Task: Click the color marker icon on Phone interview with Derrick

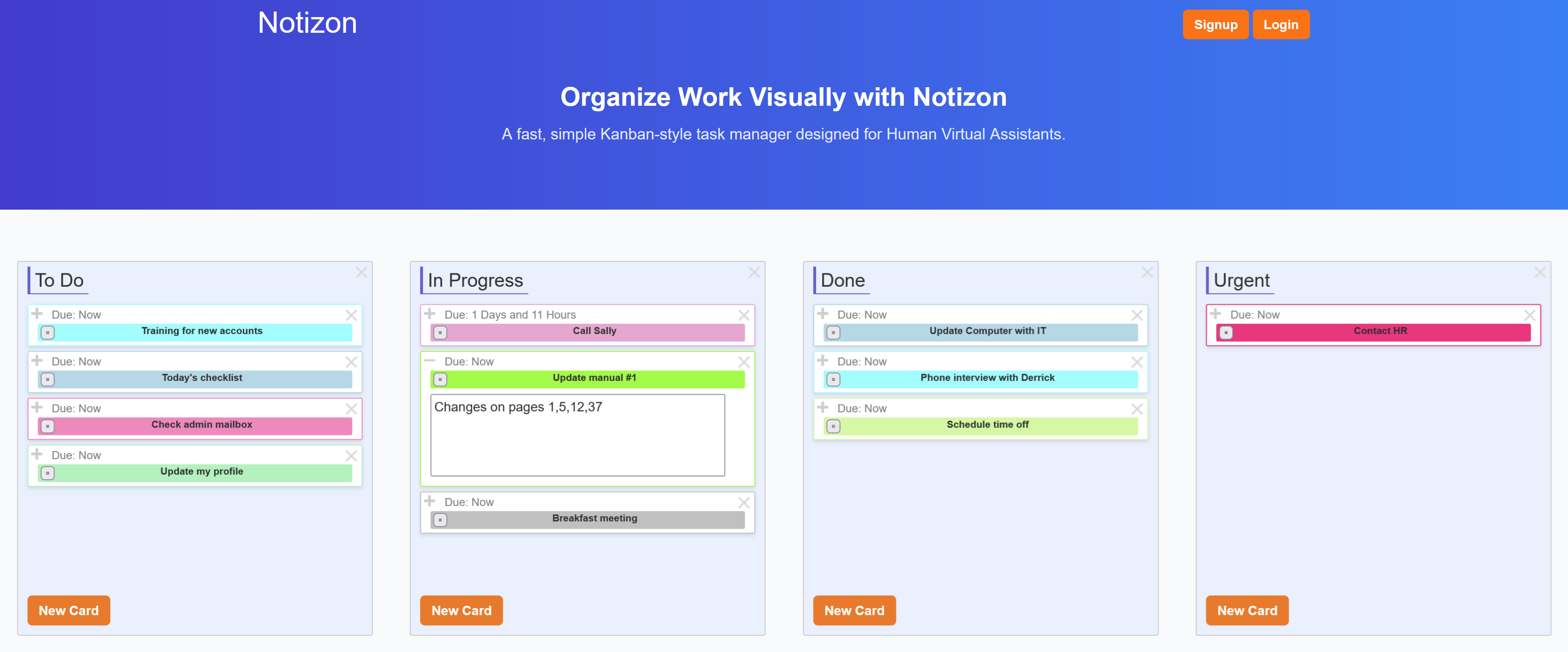Action: [833, 379]
